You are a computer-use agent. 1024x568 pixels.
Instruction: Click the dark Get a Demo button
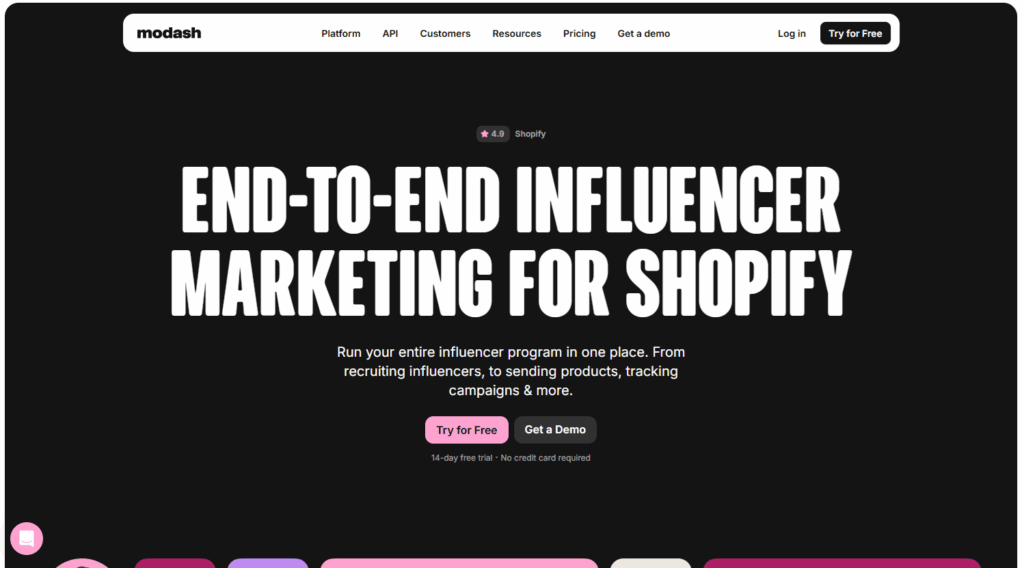555,430
